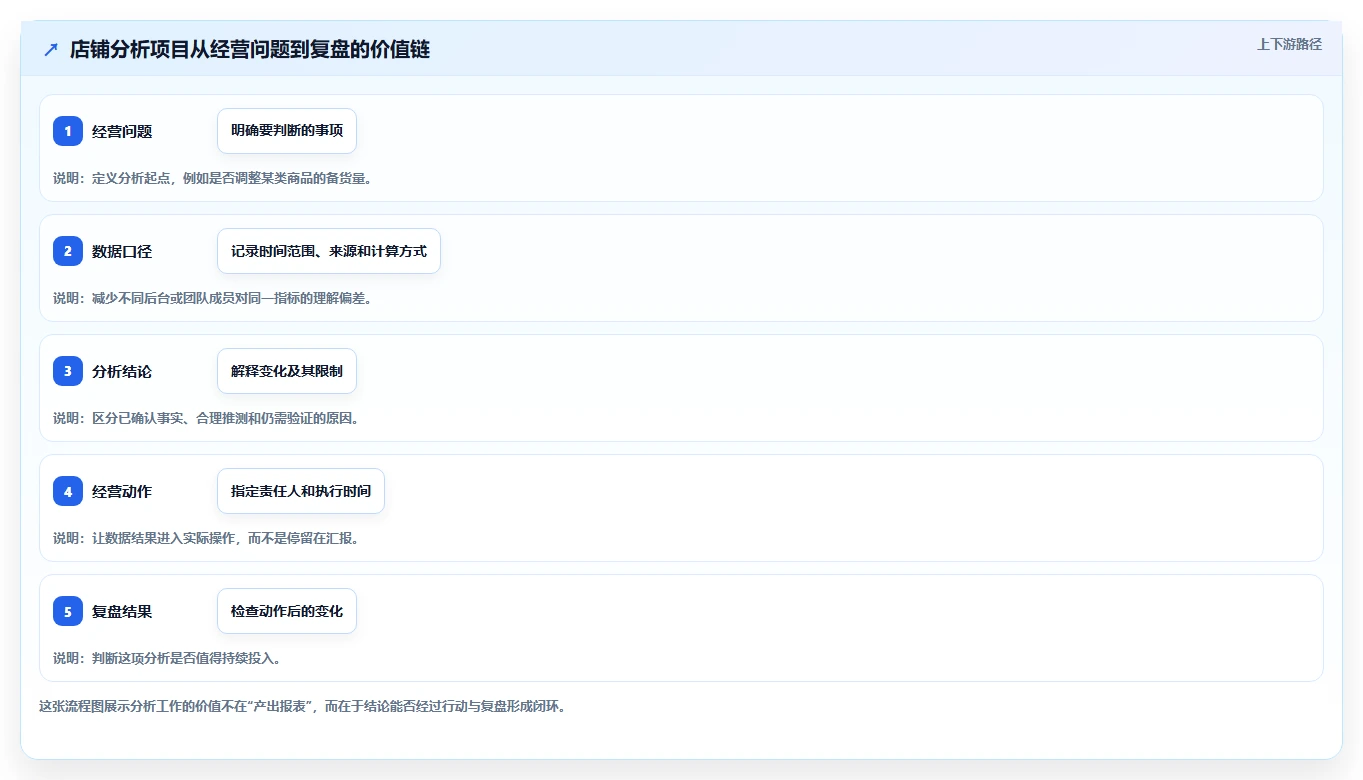Image resolution: width=1363 pixels, height=780 pixels.
Task: Click the step 5 number badge
Action: 68,611
